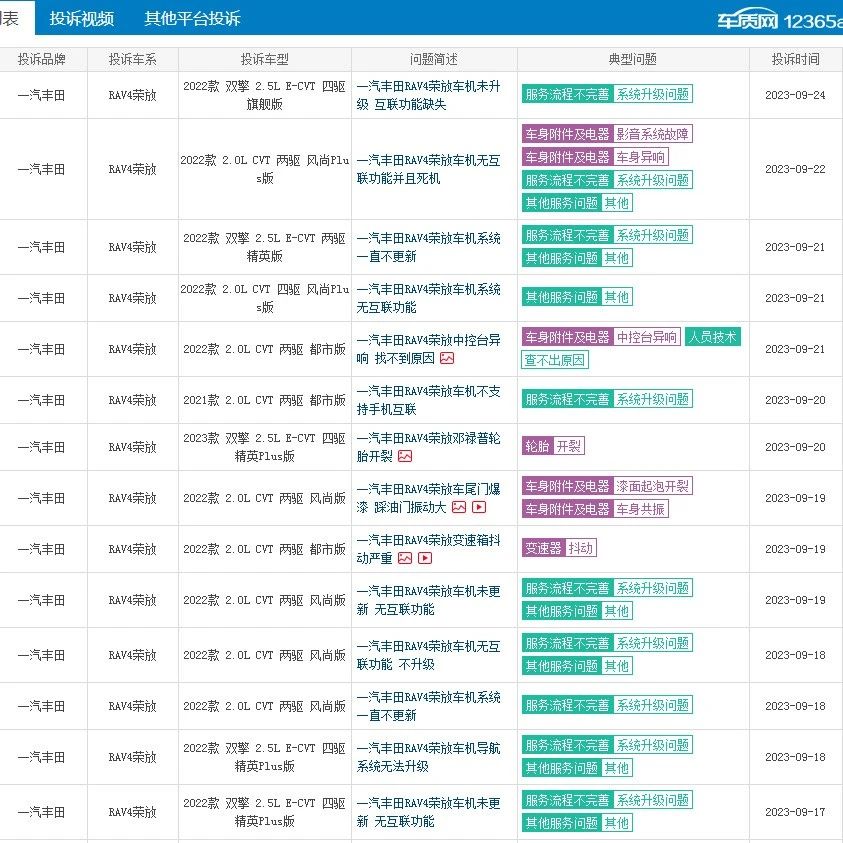Click 人员技术 tag
Screen dimensions: 843x843
click(713, 337)
